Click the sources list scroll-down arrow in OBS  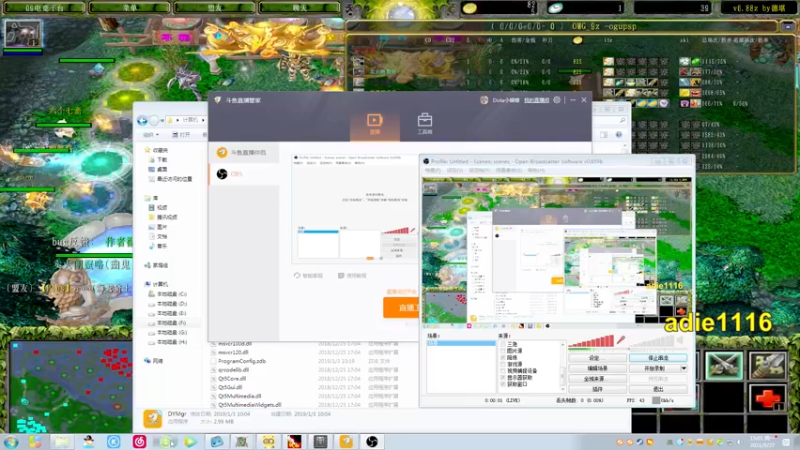point(563,389)
